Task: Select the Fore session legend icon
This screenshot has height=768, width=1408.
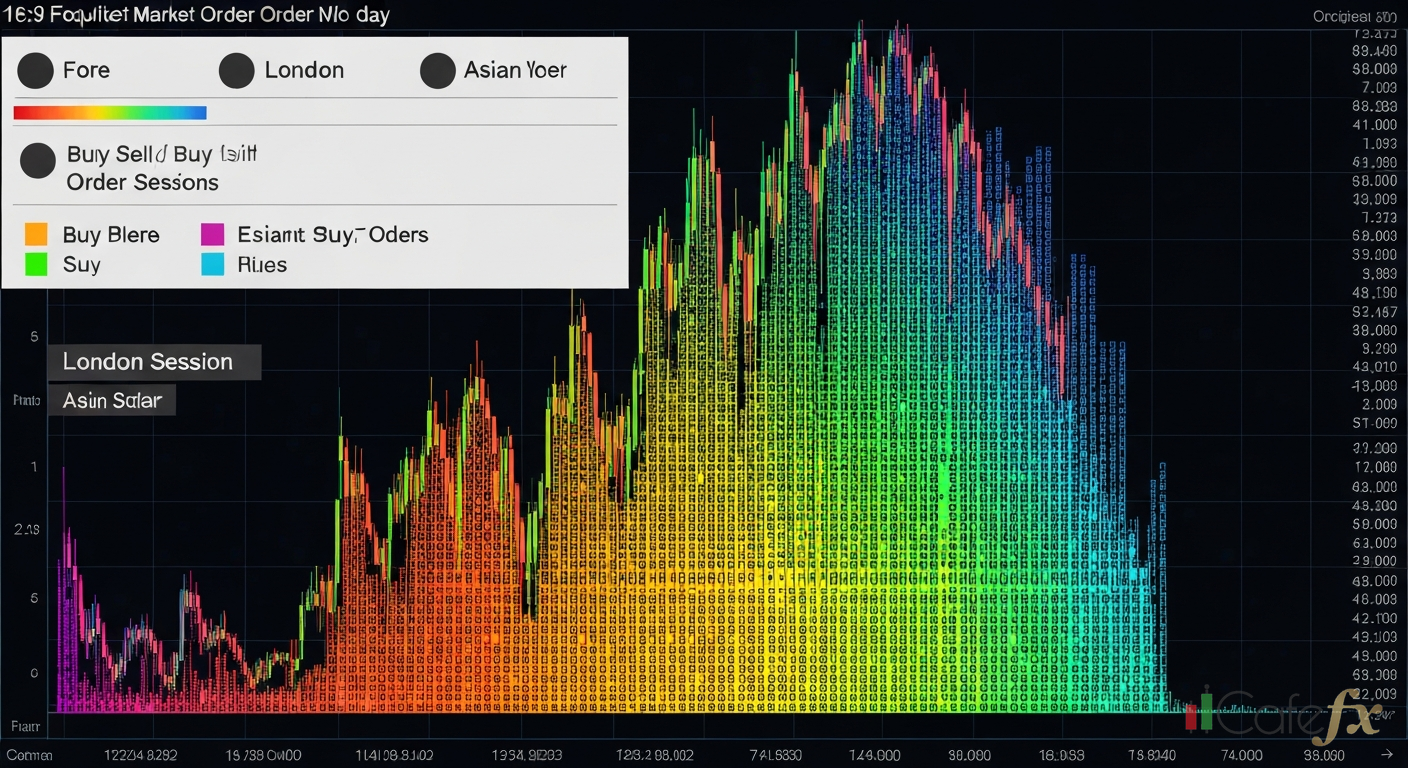Action: (x=36, y=70)
